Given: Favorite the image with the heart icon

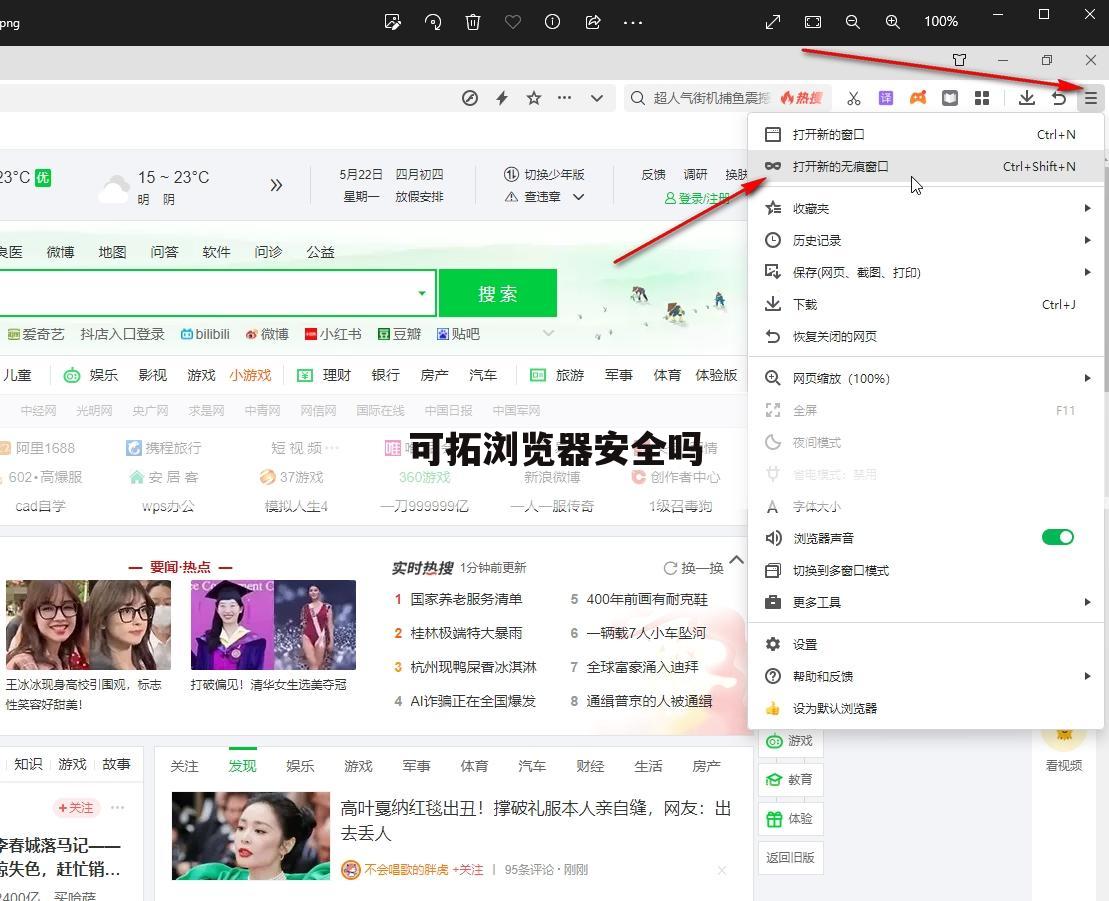Looking at the screenshot, I should (513, 22).
